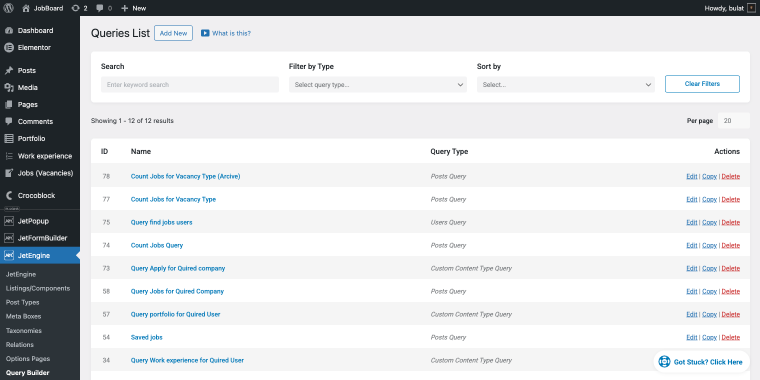Click the Crocoblock crescent icon
This screenshot has height=380, width=760.
[9, 196]
